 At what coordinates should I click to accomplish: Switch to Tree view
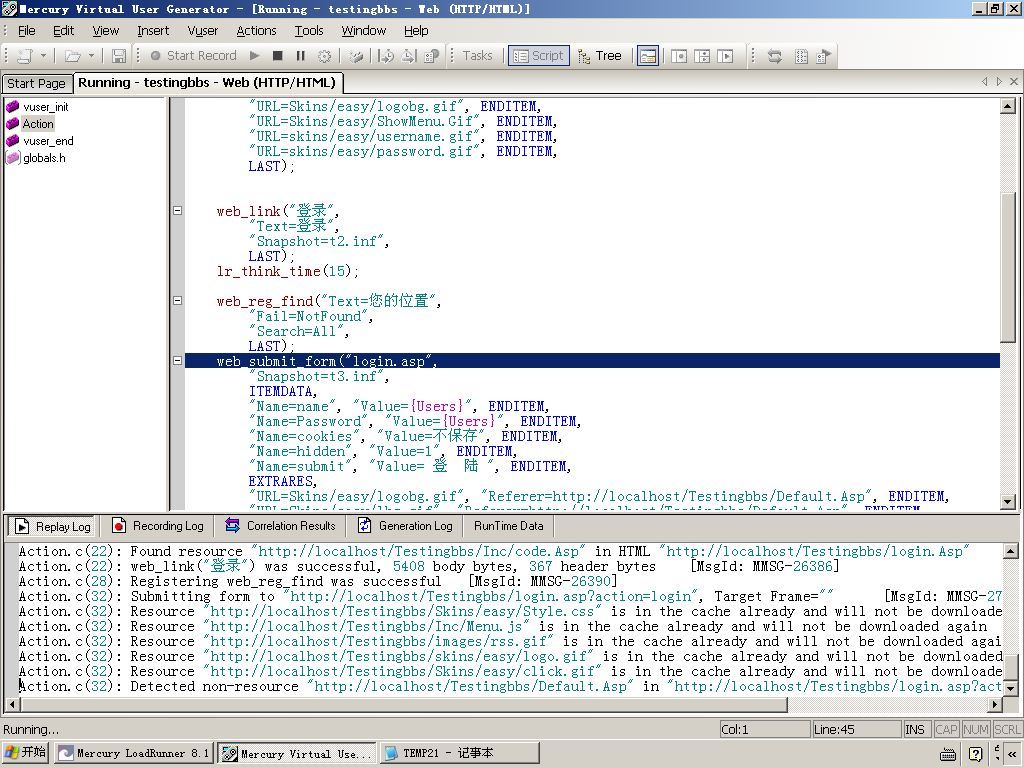point(600,56)
